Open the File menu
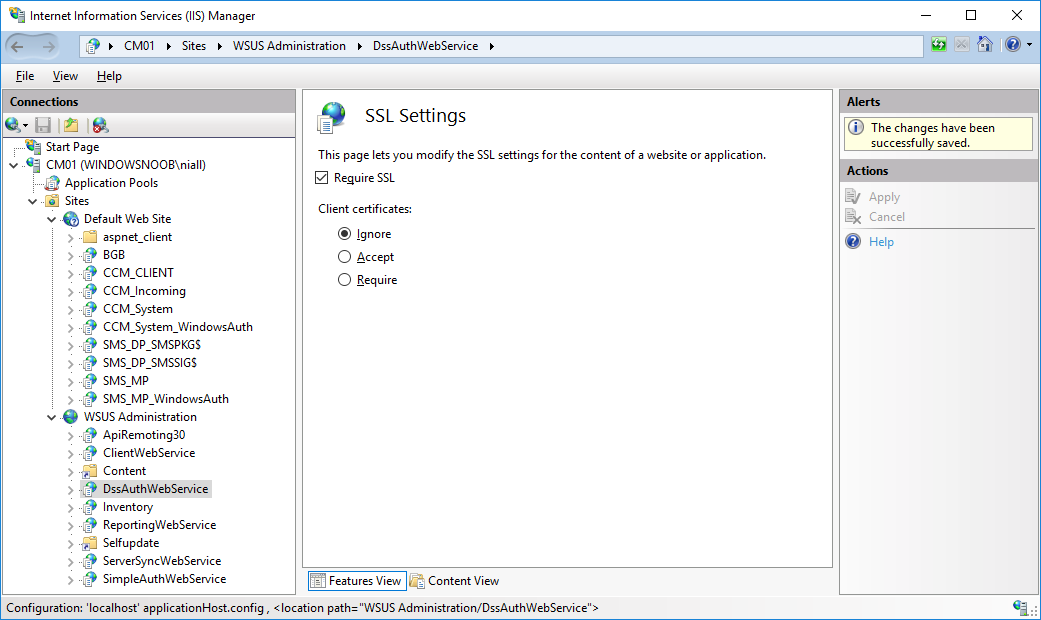 [25, 76]
